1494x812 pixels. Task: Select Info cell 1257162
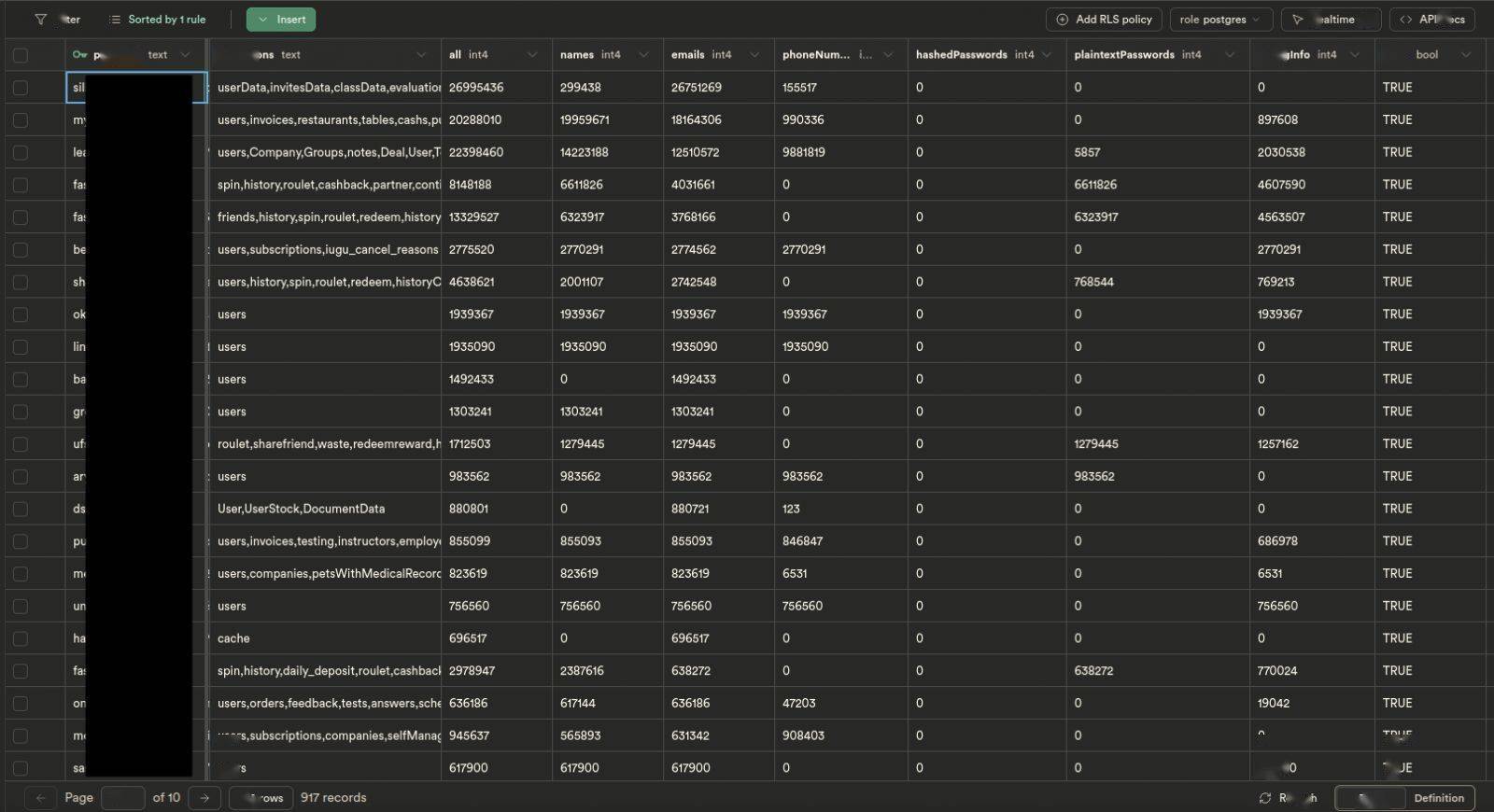tap(1313, 444)
